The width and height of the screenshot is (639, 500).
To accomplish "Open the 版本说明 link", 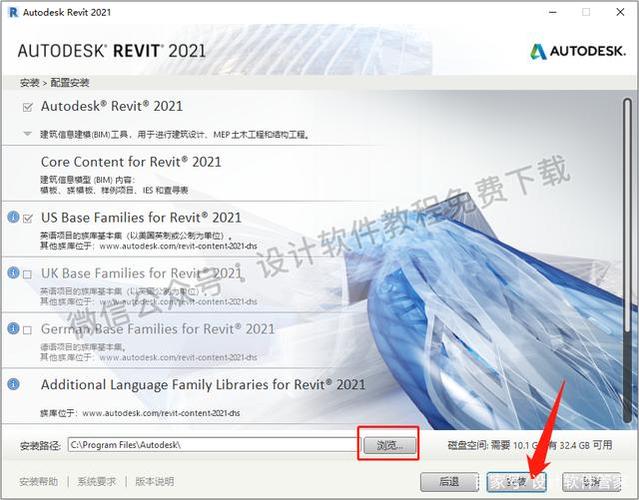I will click(155, 482).
